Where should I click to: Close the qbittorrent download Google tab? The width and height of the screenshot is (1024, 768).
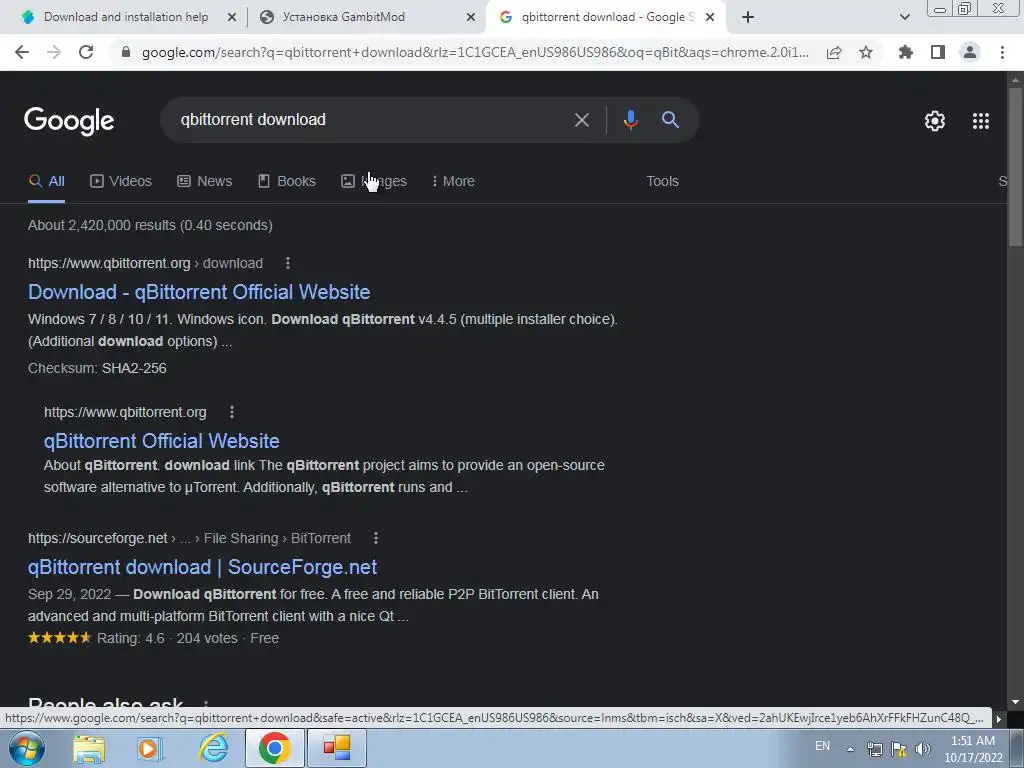(x=710, y=17)
